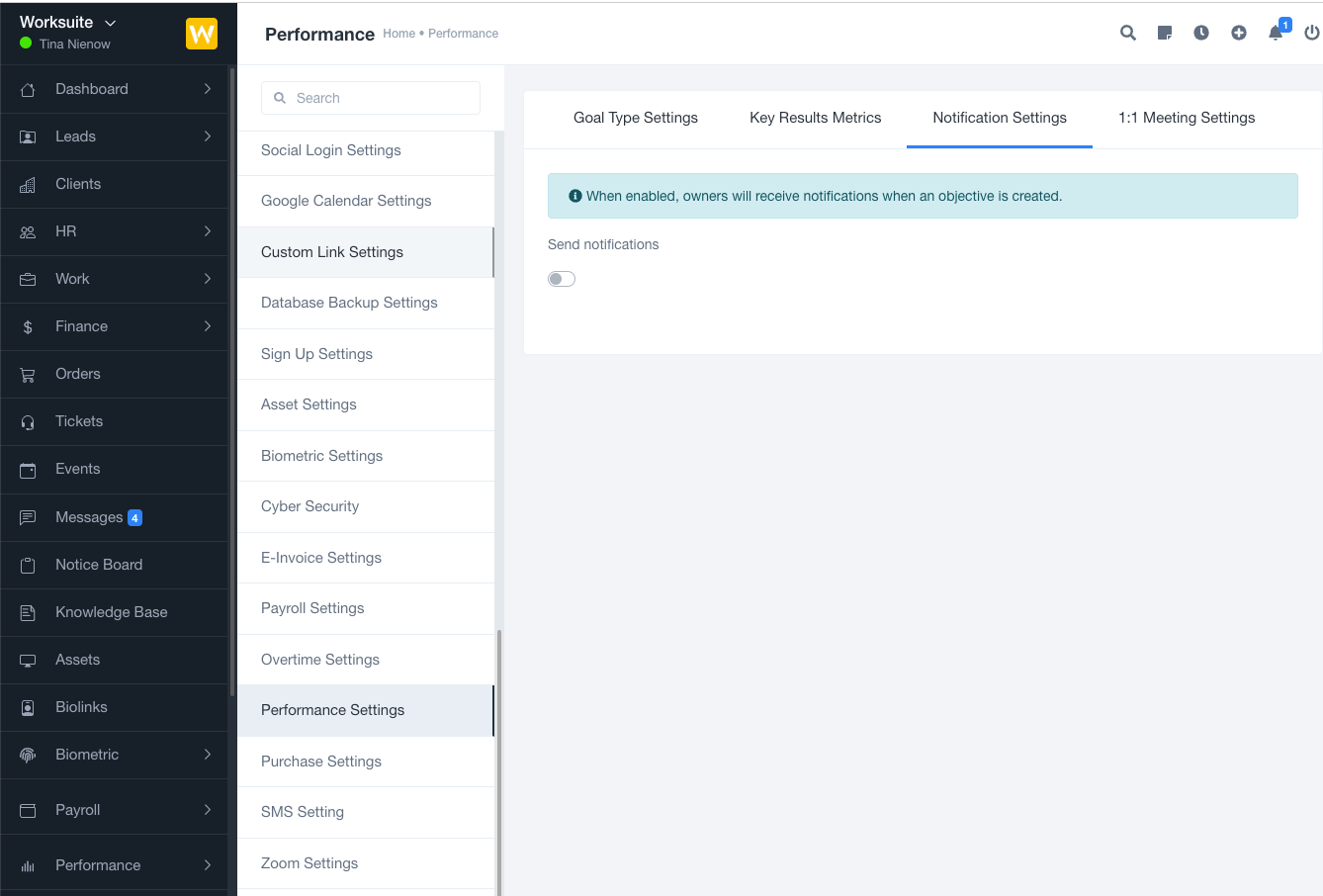Image resolution: width=1323 pixels, height=896 pixels.
Task: Click the logout power icon
Action: pyautogui.click(x=1312, y=33)
